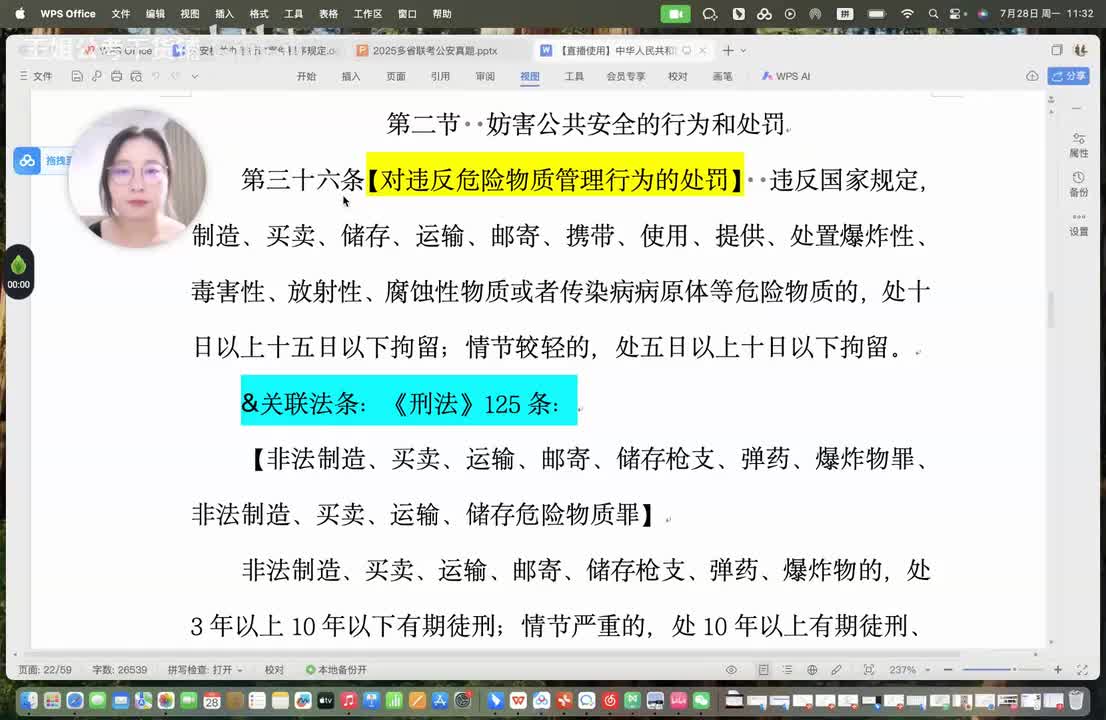This screenshot has width=1106, height=720.
Task: Click the zoom in plus button
Action: pos(1058,670)
